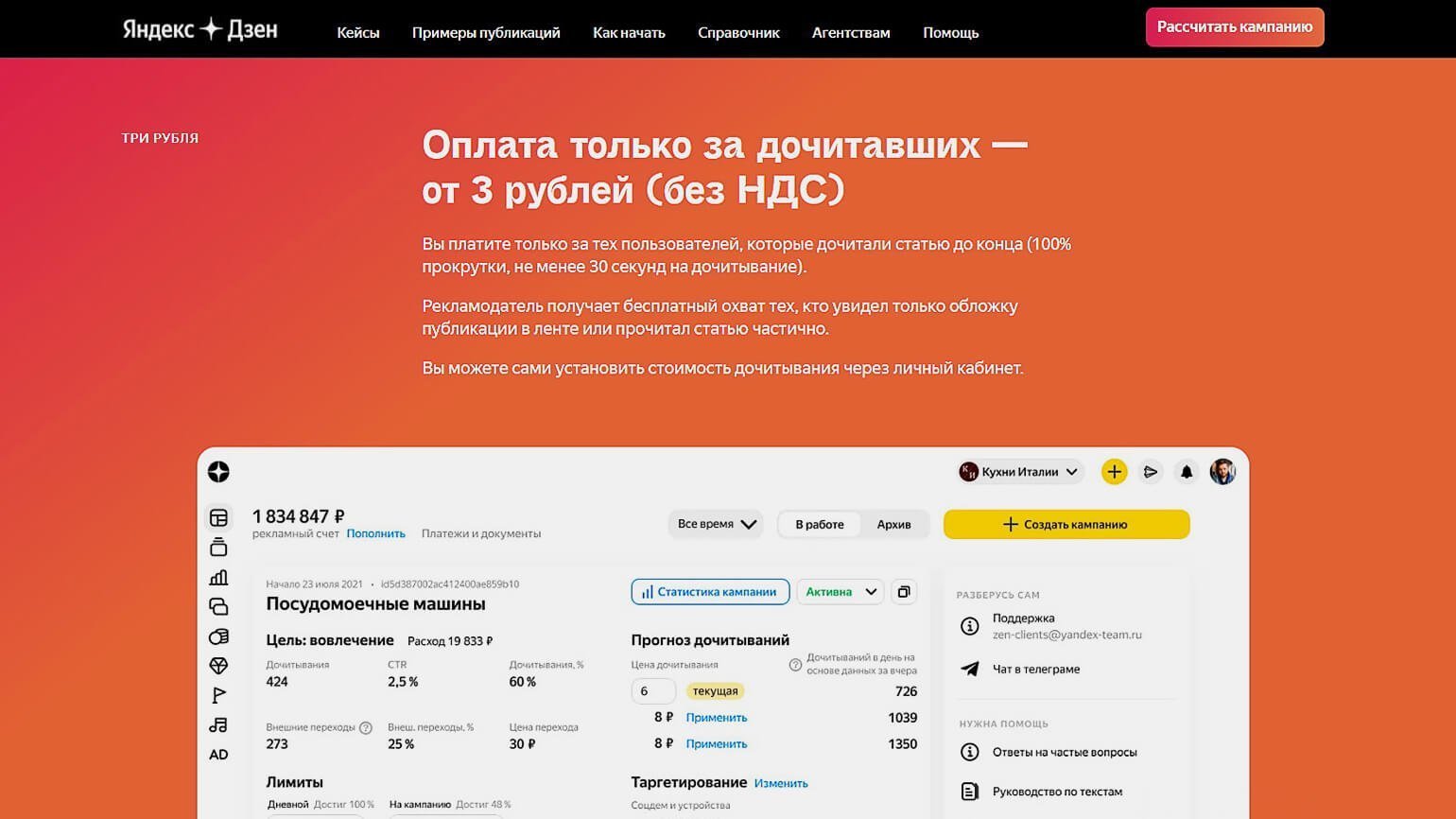Screen dimensions: 1456x819
Task: Click the Расход 19 833 ₽ value
Action: click(450, 641)
